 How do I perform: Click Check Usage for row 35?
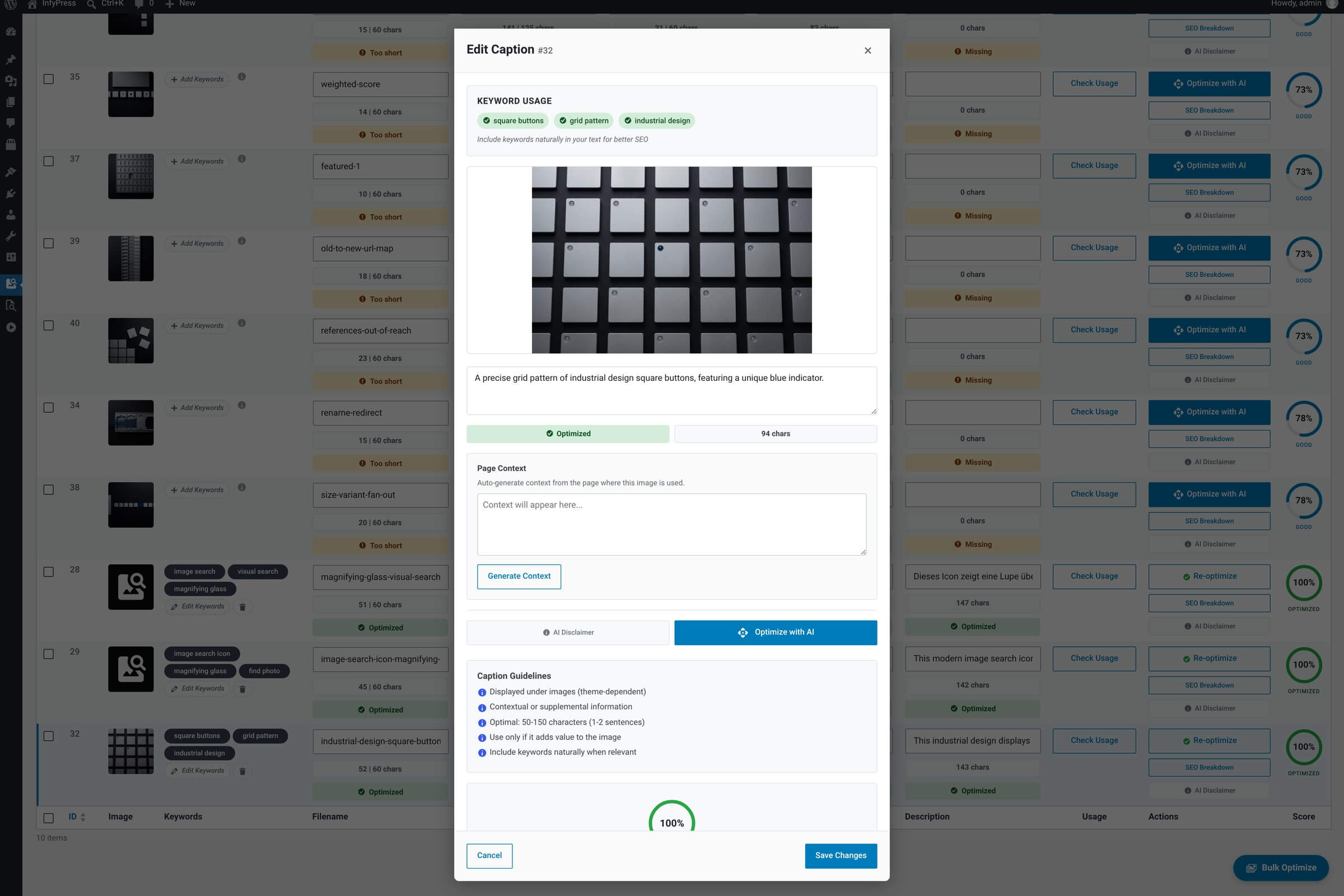1094,83
